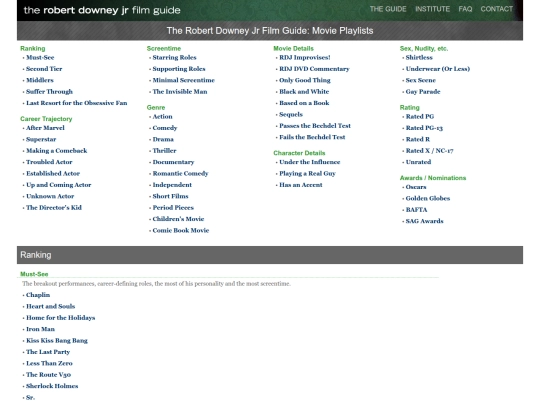Browse the Comedy genre
Viewport: 540px width, 405px height.
coord(165,128)
